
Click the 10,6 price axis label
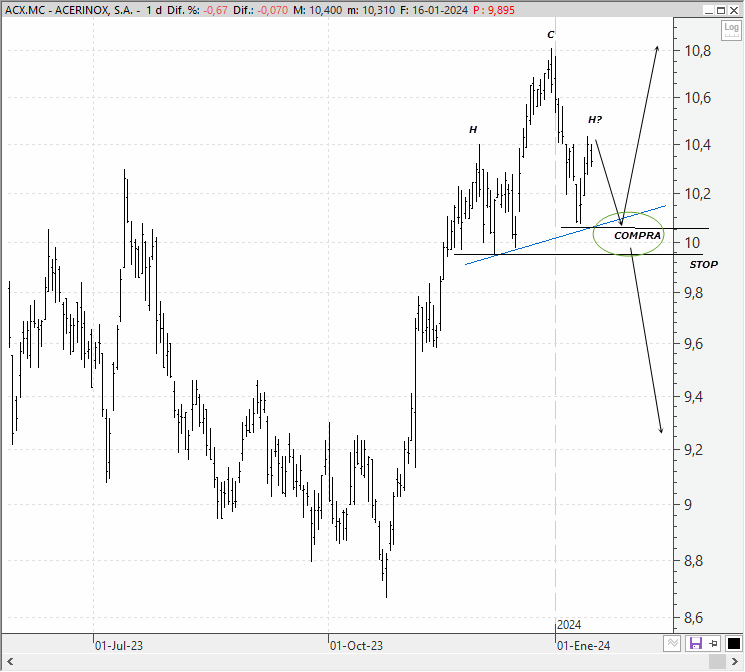[x=697, y=98]
